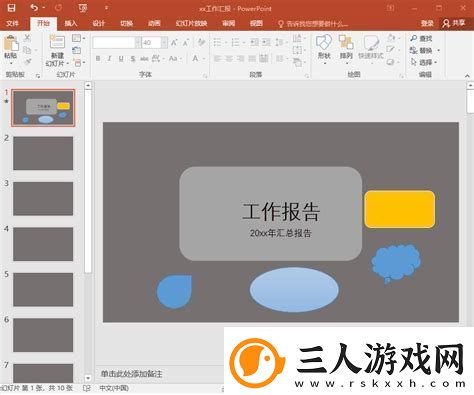Switch to the 插入 insert tab
This screenshot has height=395, width=474.
click(x=71, y=23)
